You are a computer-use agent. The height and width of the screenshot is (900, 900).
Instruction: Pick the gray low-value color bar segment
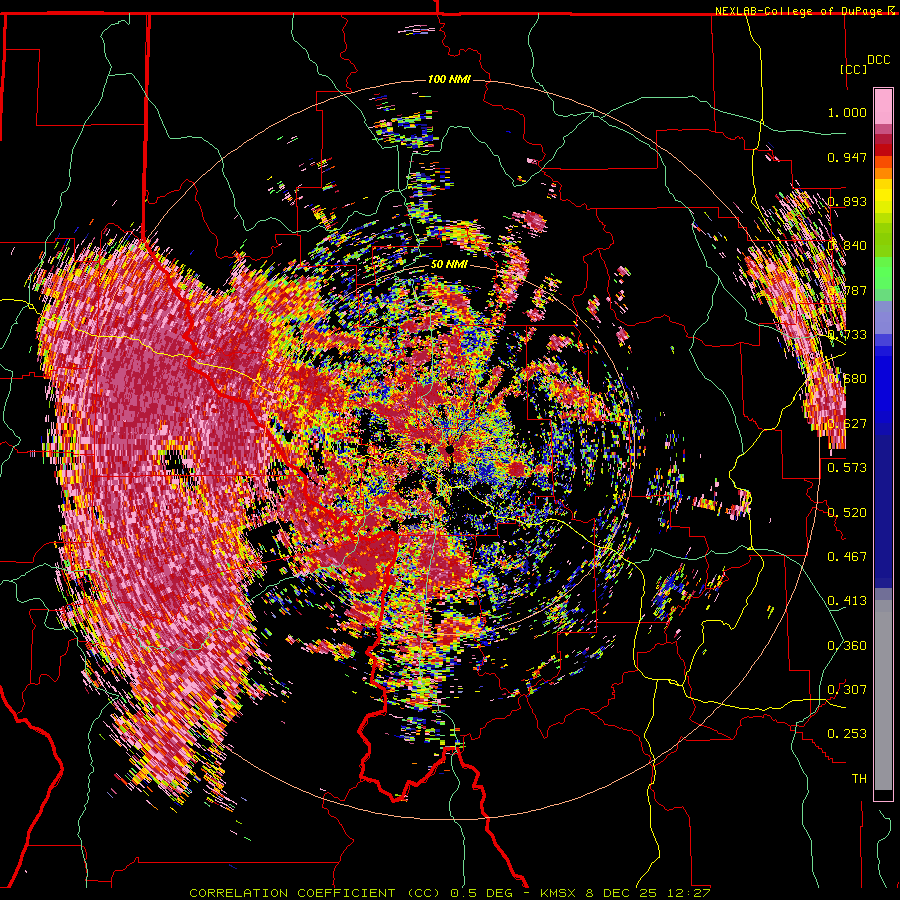[883, 695]
